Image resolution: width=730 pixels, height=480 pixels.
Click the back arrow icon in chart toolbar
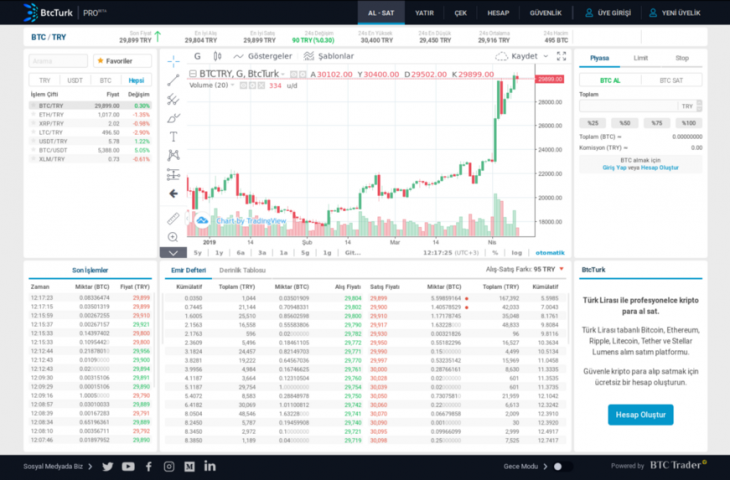pyautogui.click(x=173, y=193)
